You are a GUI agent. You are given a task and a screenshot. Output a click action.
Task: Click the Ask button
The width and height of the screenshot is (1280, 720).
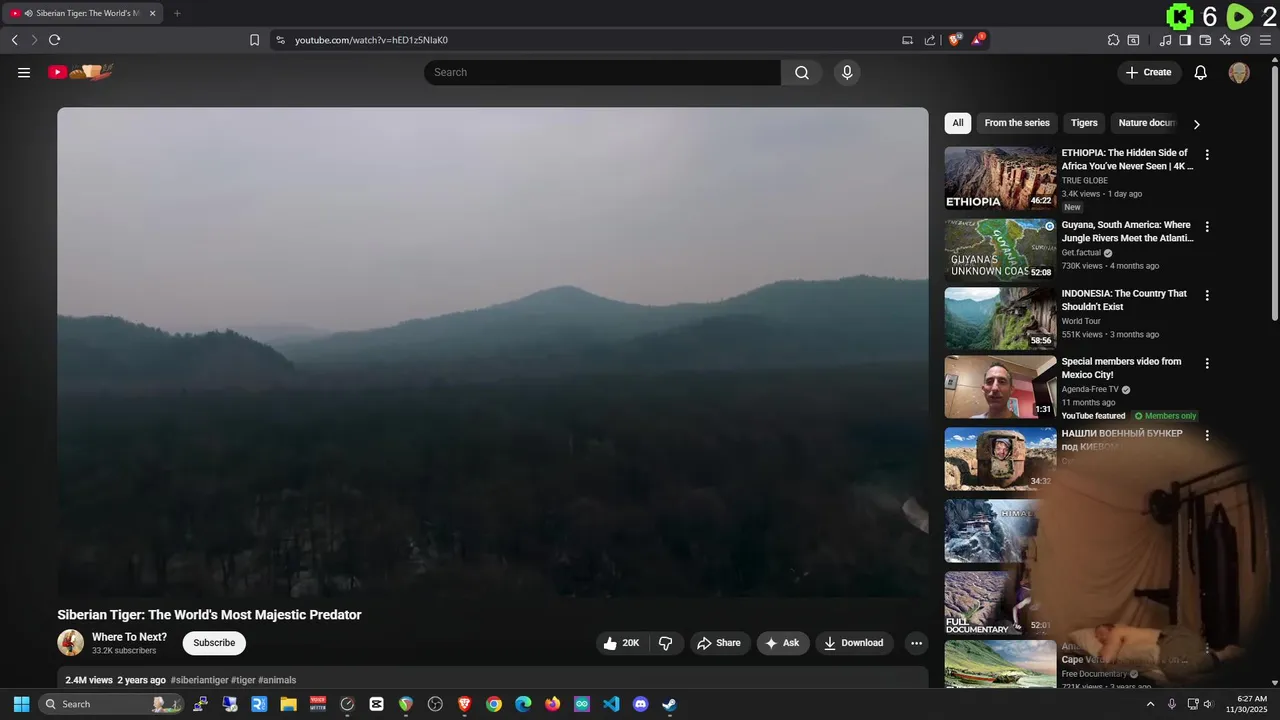[x=783, y=643]
